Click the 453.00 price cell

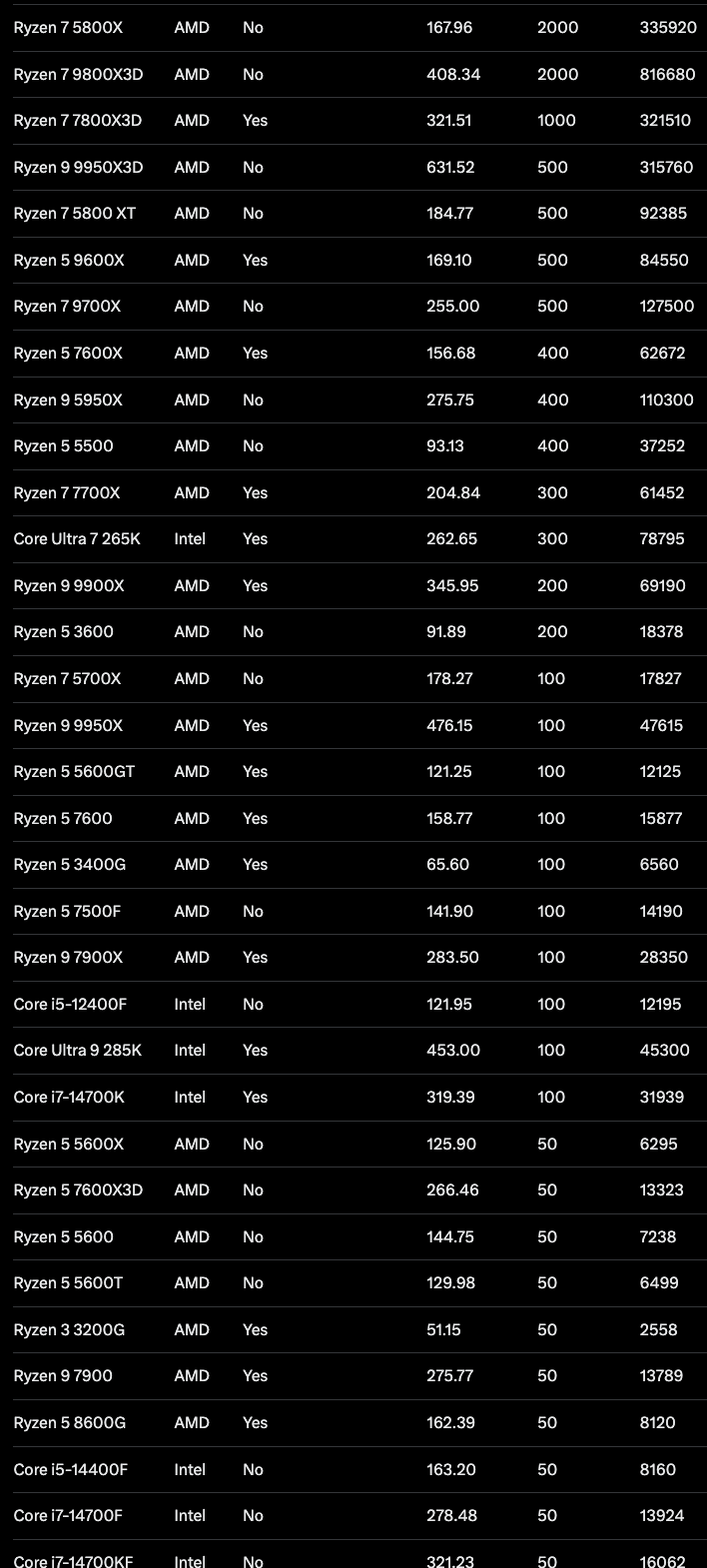453,1051
